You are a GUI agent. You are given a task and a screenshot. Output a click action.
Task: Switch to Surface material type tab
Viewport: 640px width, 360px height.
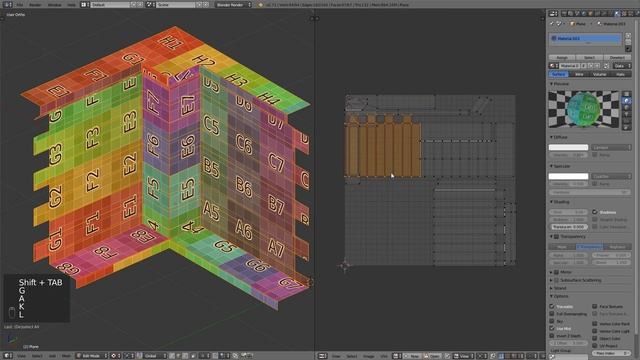558,74
